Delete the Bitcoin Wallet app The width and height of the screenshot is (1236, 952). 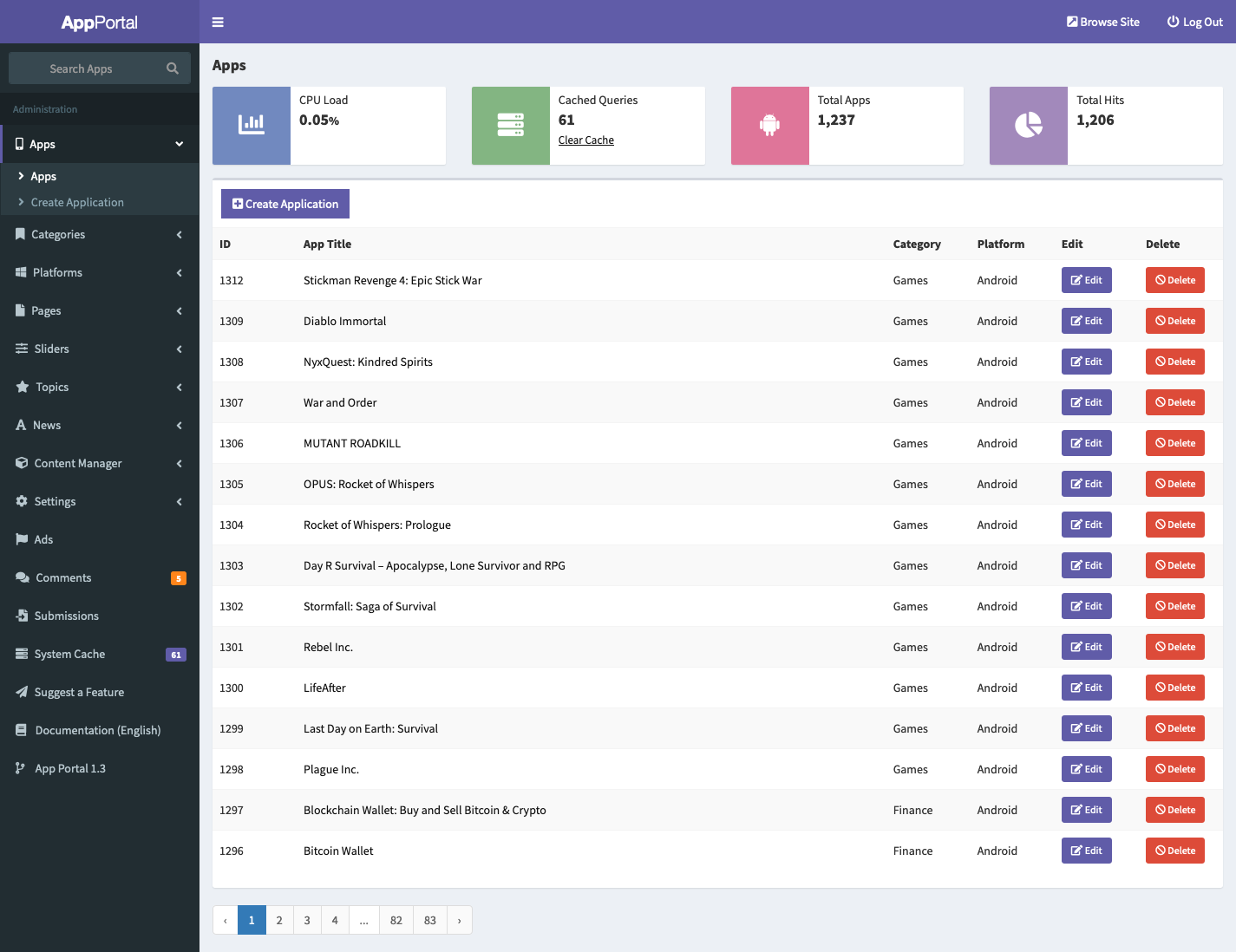point(1174,851)
